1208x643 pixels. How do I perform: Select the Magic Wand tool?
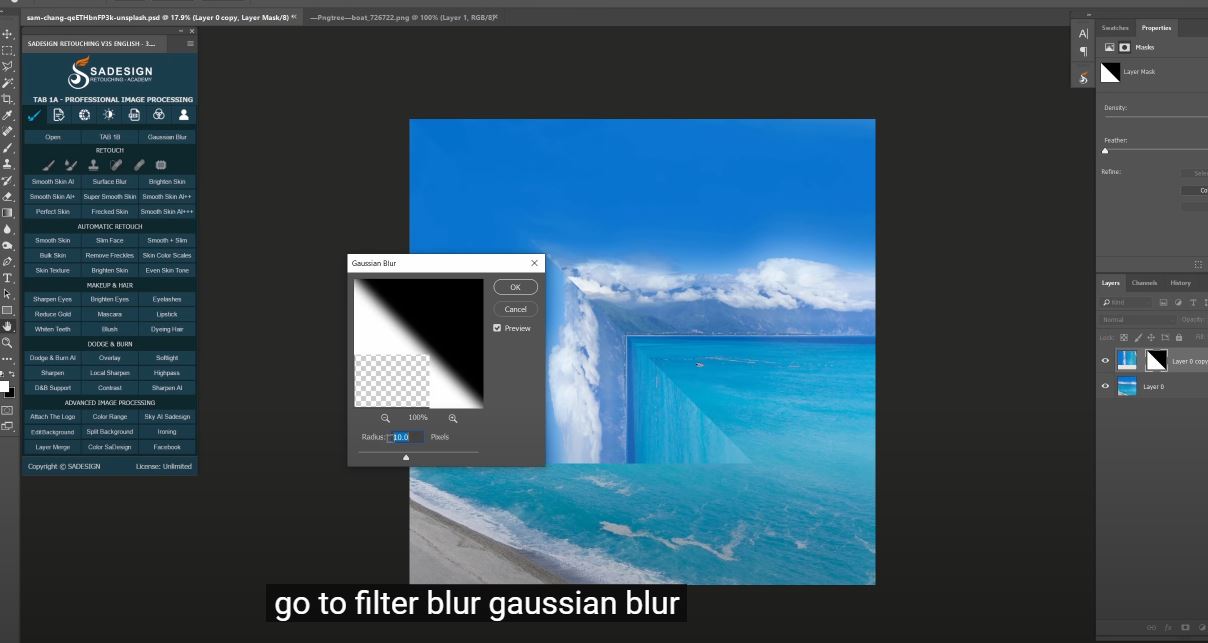(7, 83)
